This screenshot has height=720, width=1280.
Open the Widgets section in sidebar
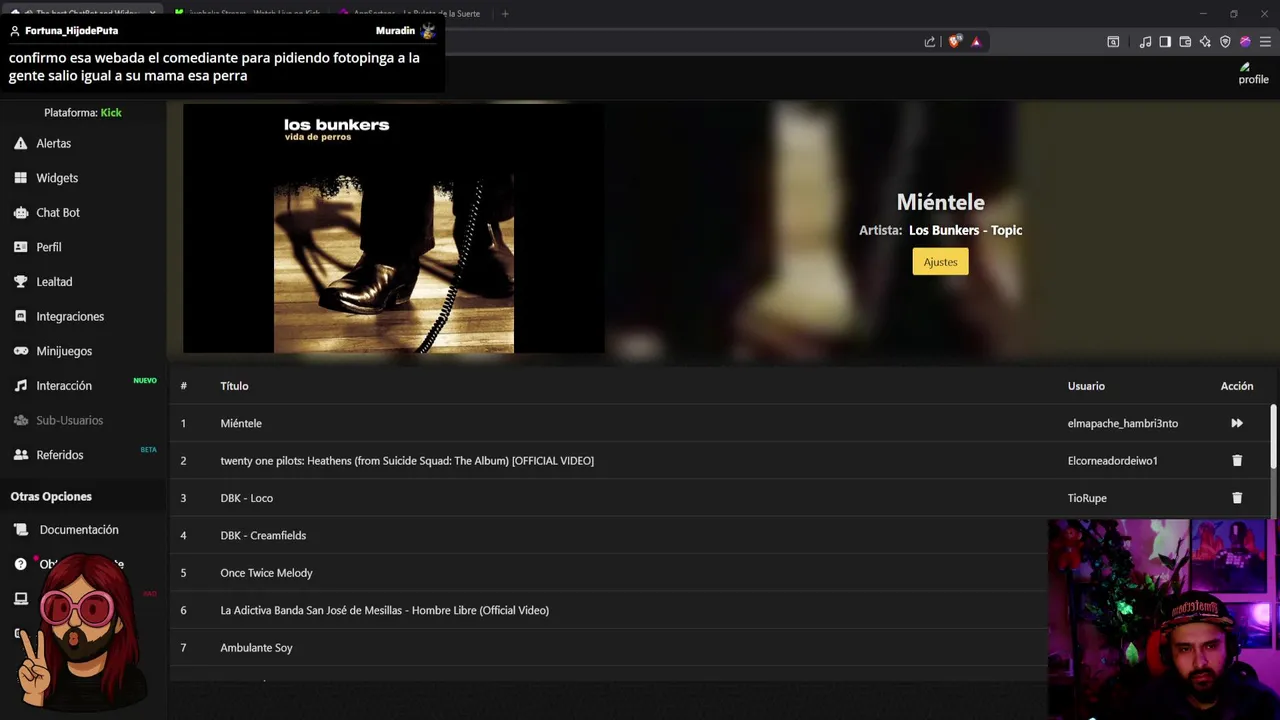coord(57,178)
